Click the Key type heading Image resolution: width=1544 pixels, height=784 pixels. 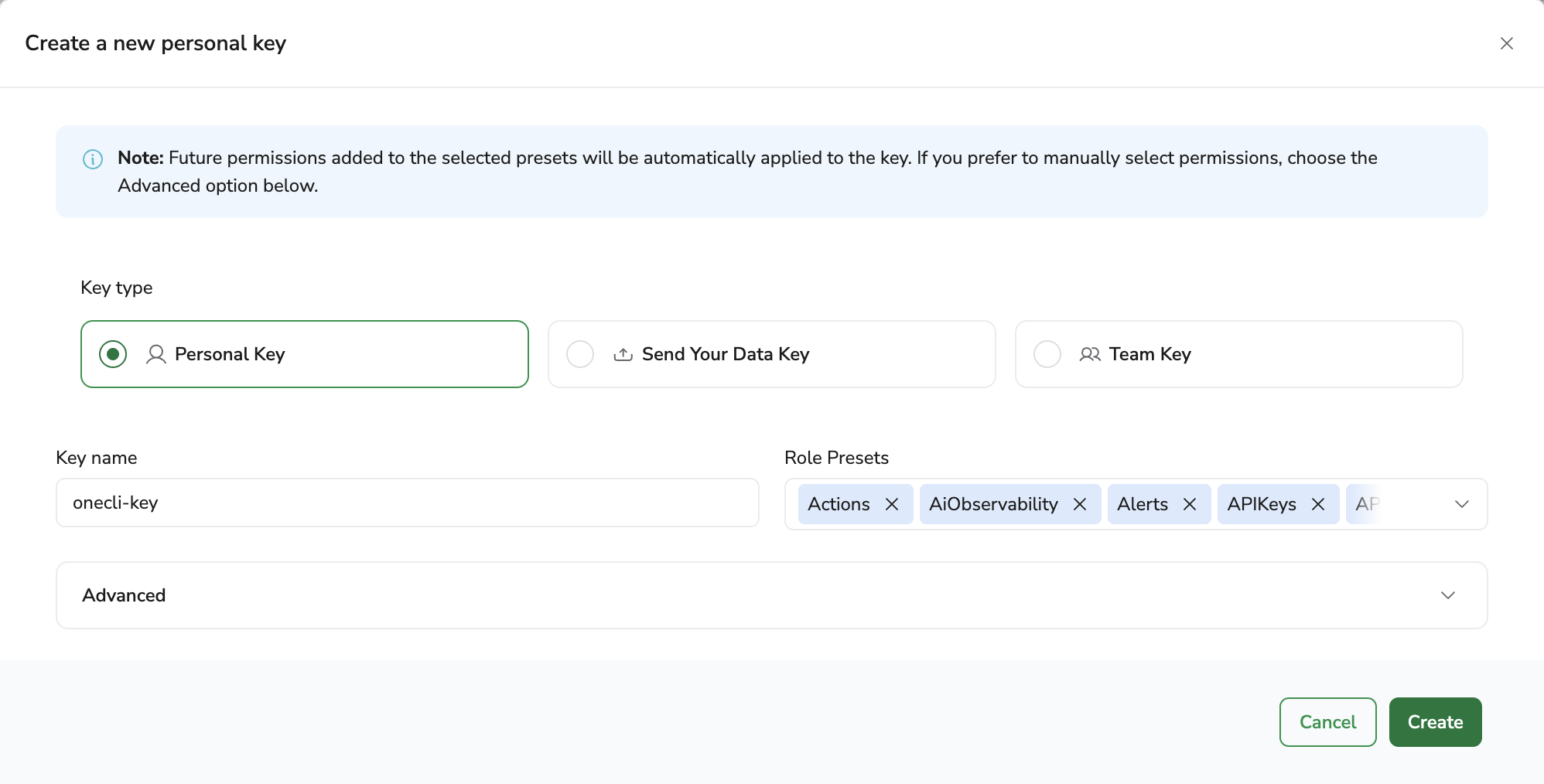(x=116, y=288)
